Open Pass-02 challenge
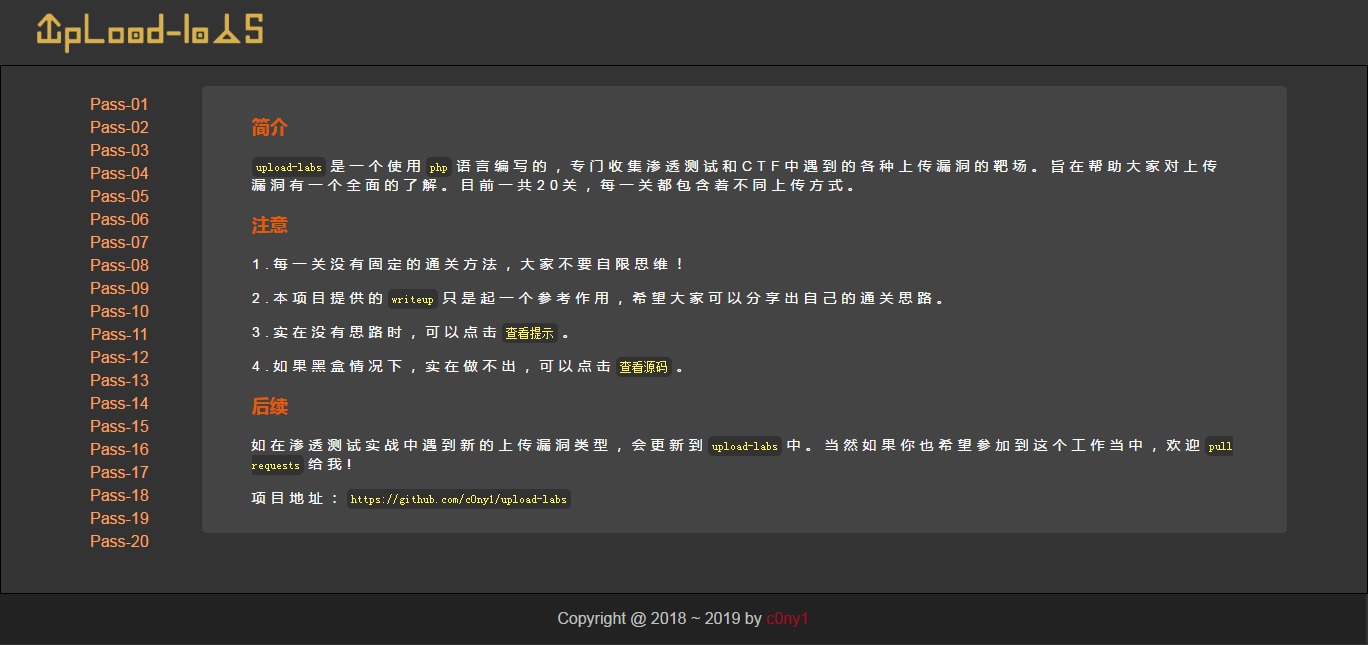The image size is (1368, 645). (118, 127)
